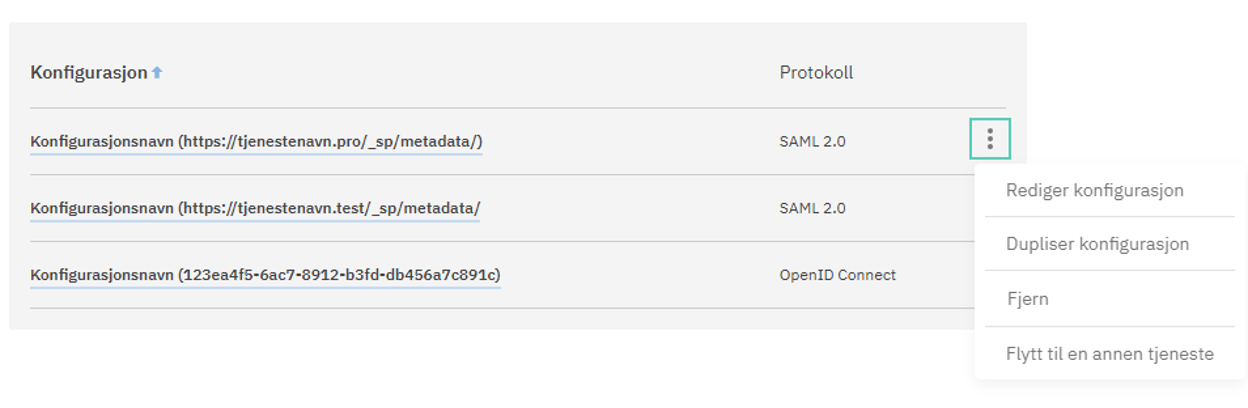The height and width of the screenshot is (408, 1248).
Task: Click the word Konfigurasjonsnavn in the first row
Action: (102, 142)
